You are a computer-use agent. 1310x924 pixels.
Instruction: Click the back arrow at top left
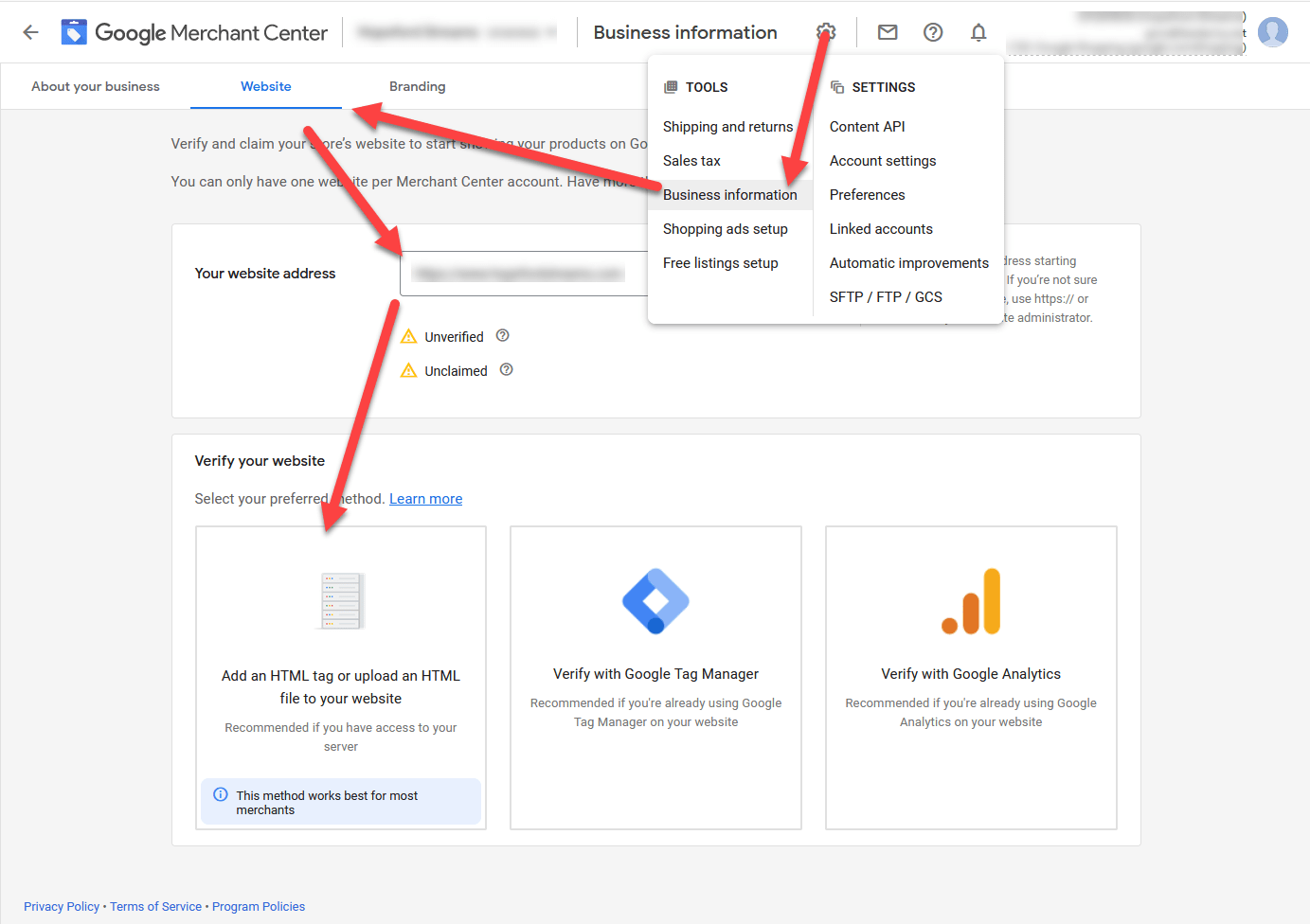pyautogui.click(x=30, y=31)
